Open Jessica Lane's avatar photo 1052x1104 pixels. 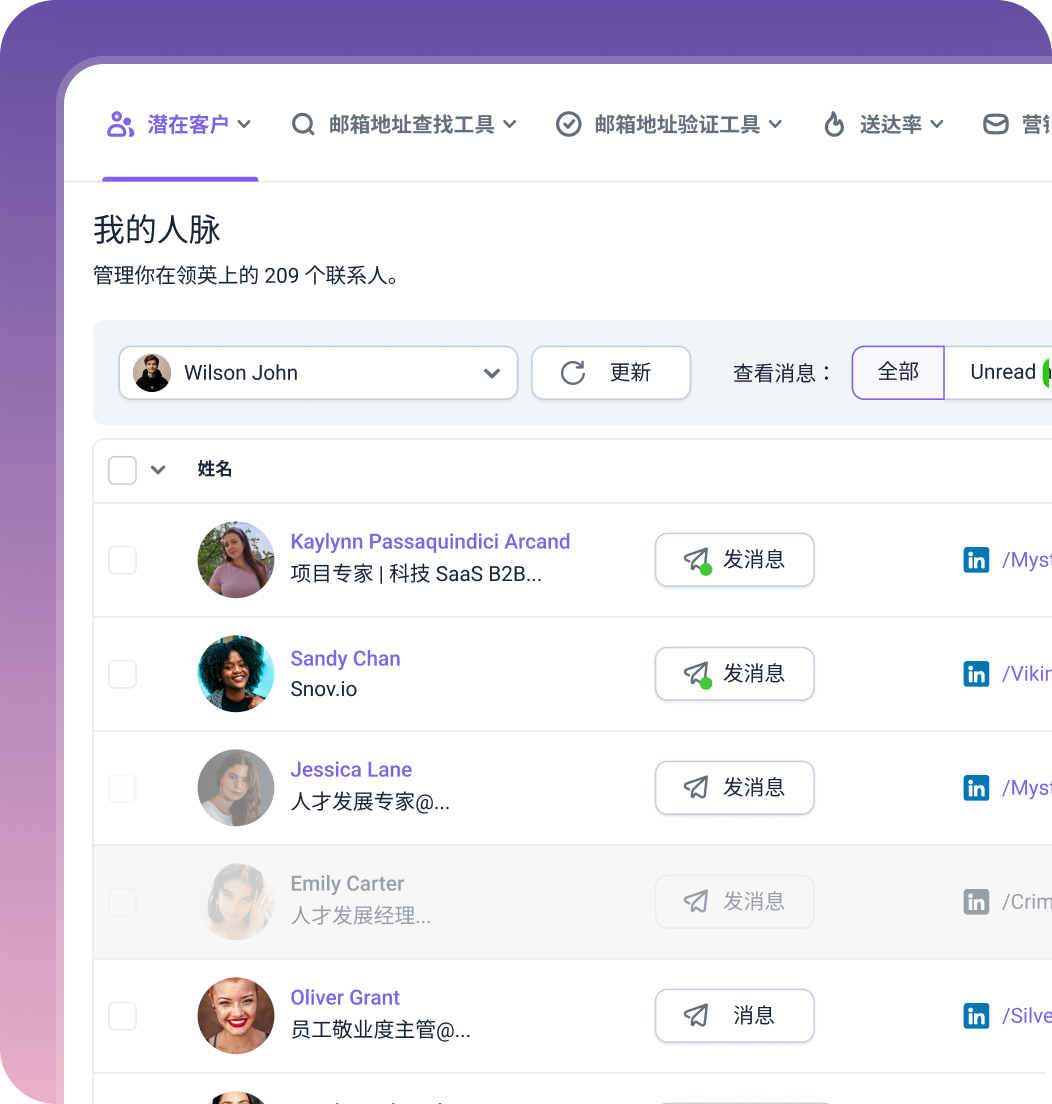236,788
